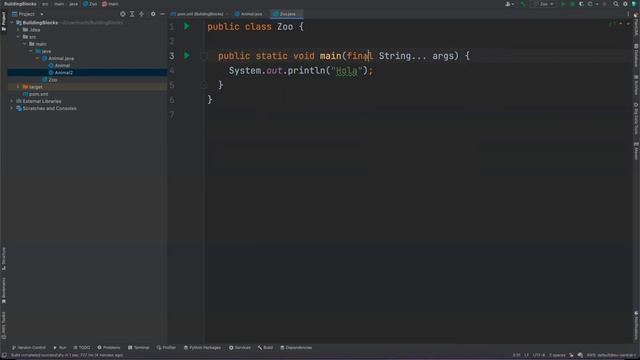Expand External Libraries node
The image size is (640, 360).
click(x=12, y=101)
